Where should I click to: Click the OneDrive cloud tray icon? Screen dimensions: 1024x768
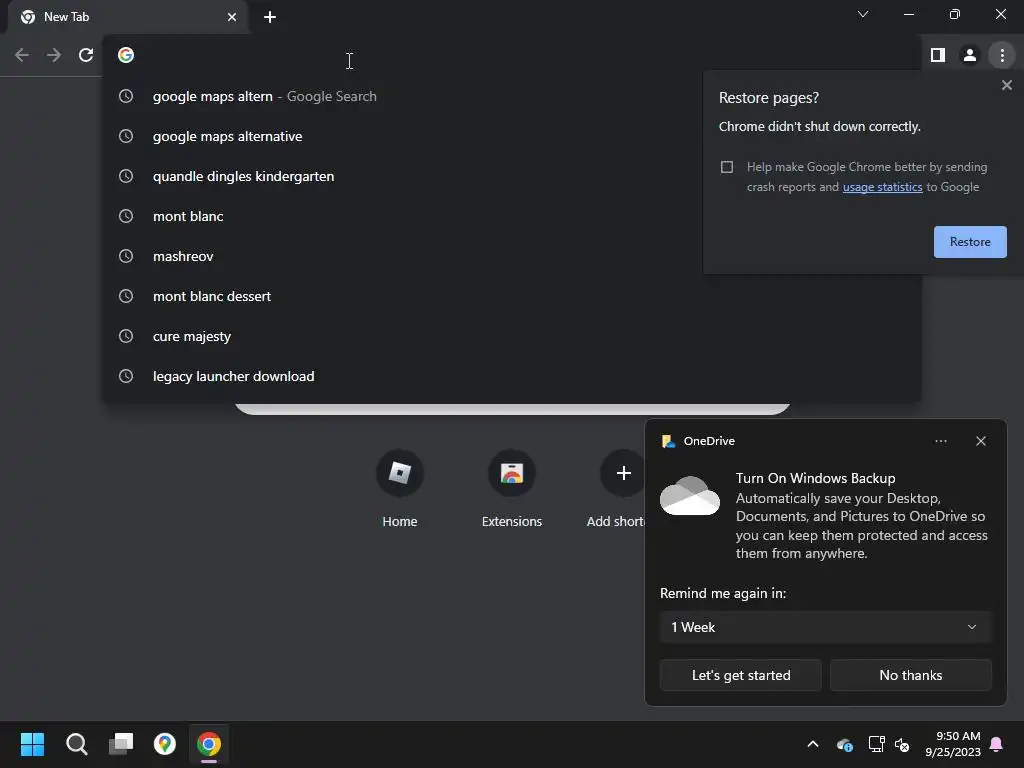pos(844,744)
